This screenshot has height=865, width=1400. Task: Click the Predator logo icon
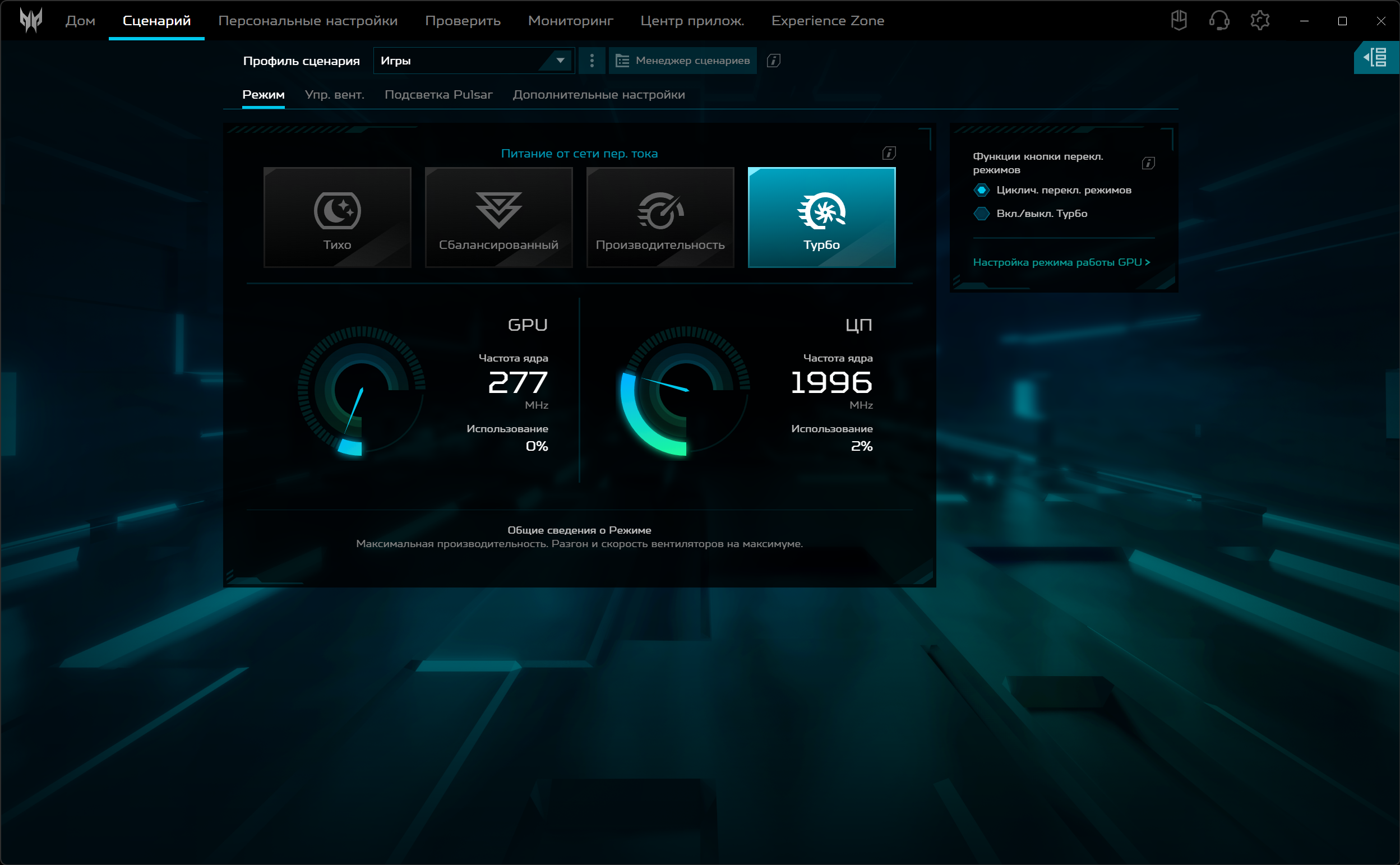[x=31, y=21]
